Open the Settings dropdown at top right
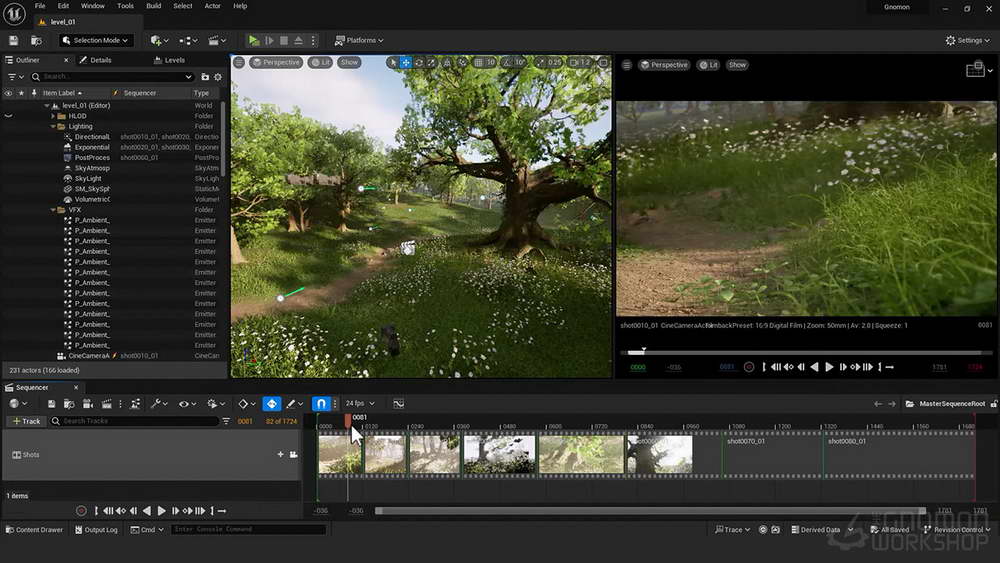Viewport: 1000px width, 563px height. tap(968, 40)
